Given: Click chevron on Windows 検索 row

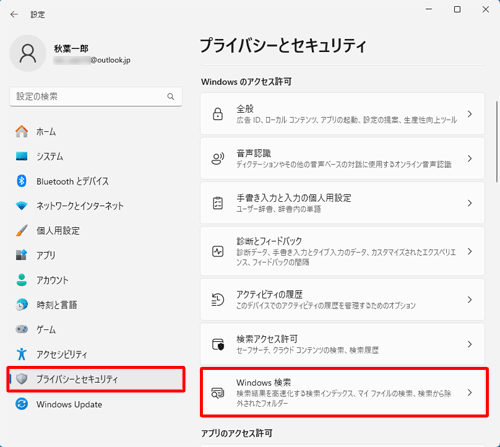Looking at the screenshot, I should click(x=470, y=393).
